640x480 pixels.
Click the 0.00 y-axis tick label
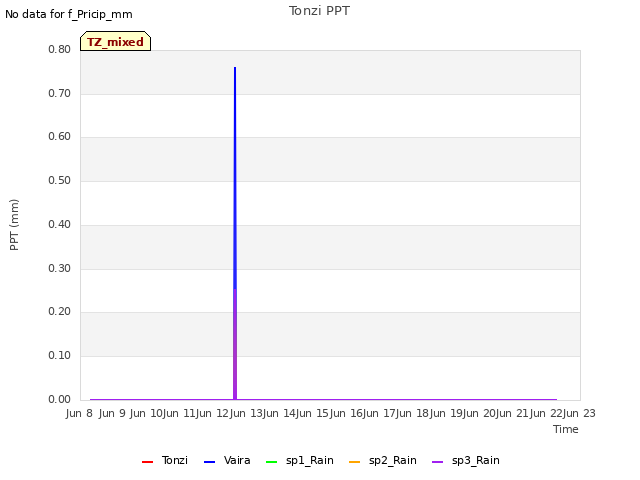point(60,399)
